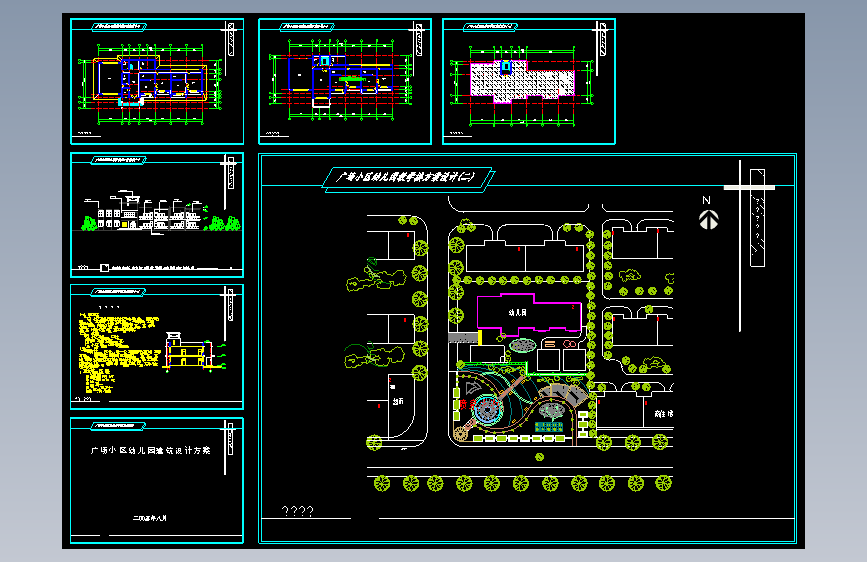Select the section drawing sheet with yellow notes
This screenshot has height=562, width=867.
(x=157, y=347)
